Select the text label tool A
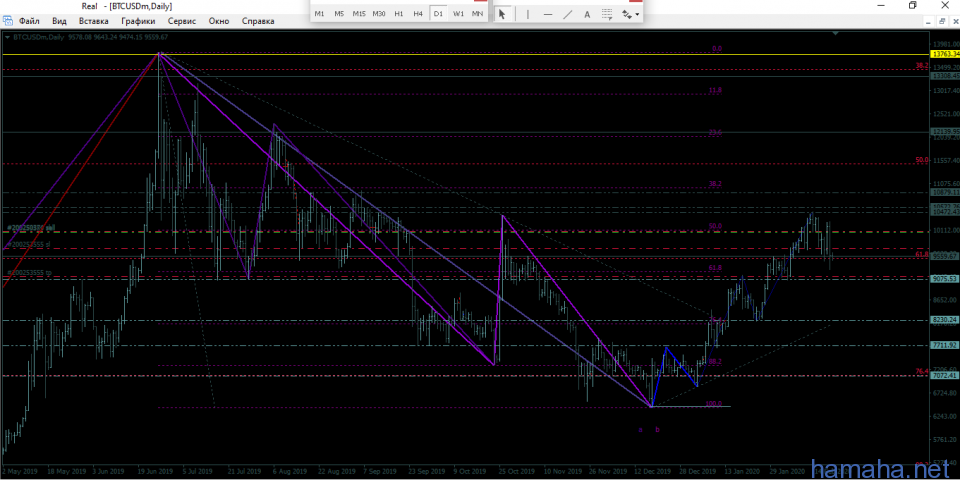 587,13
